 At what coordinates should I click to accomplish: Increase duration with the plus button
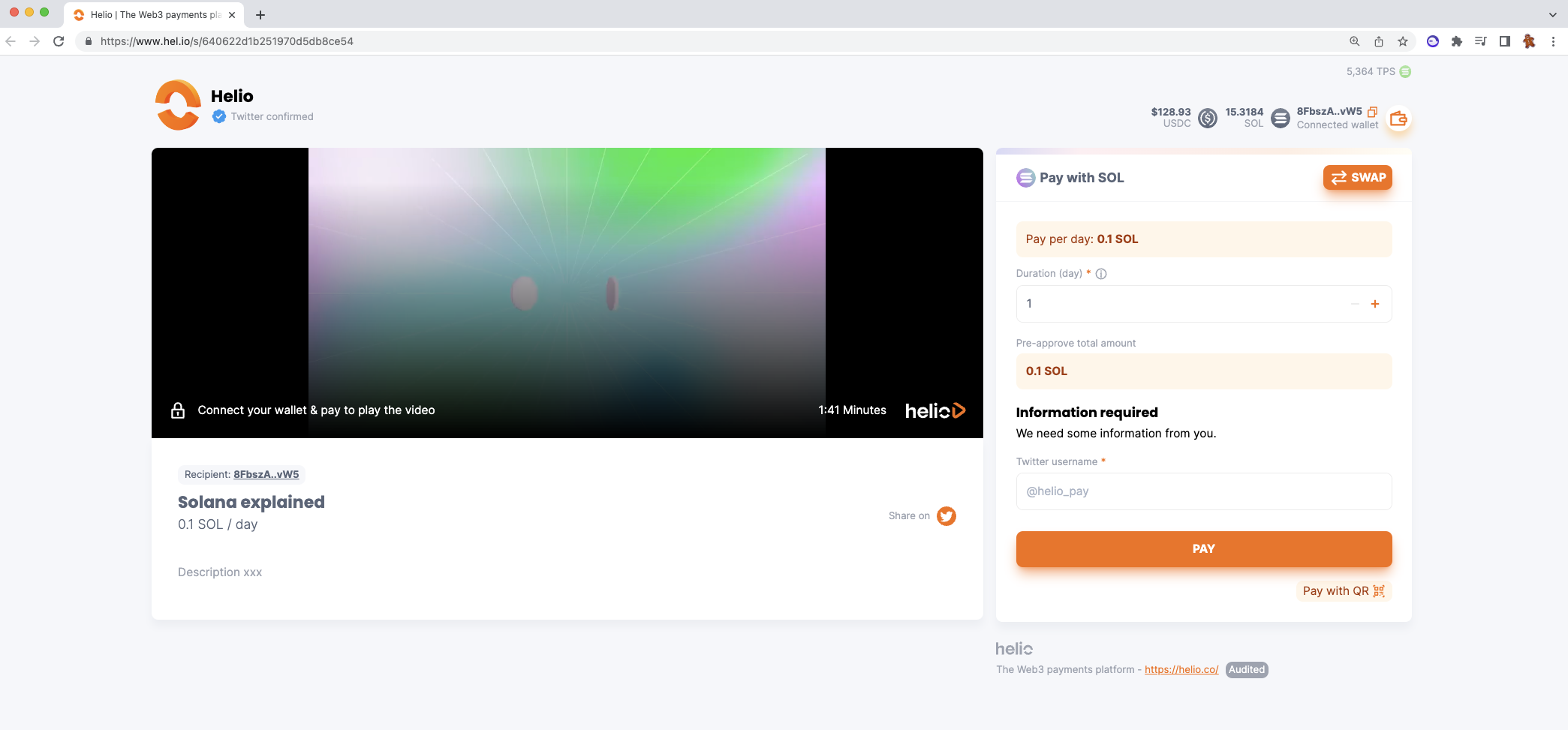pyautogui.click(x=1375, y=304)
